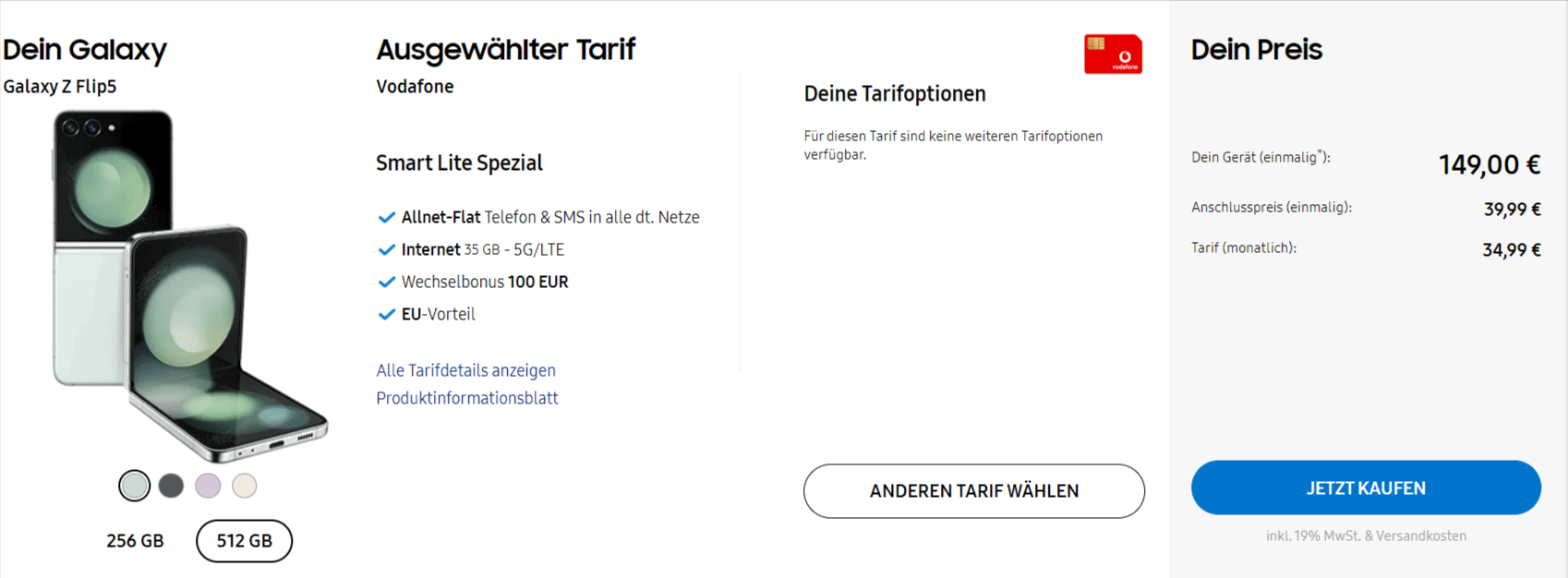This screenshot has width=1568, height=578.
Task: Click the Deine Tarifoptionen heading
Action: pyautogui.click(x=895, y=94)
